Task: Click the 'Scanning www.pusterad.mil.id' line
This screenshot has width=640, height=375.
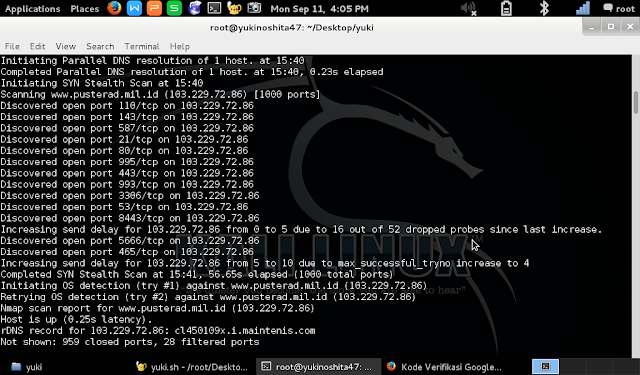Action: (x=160, y=95)
